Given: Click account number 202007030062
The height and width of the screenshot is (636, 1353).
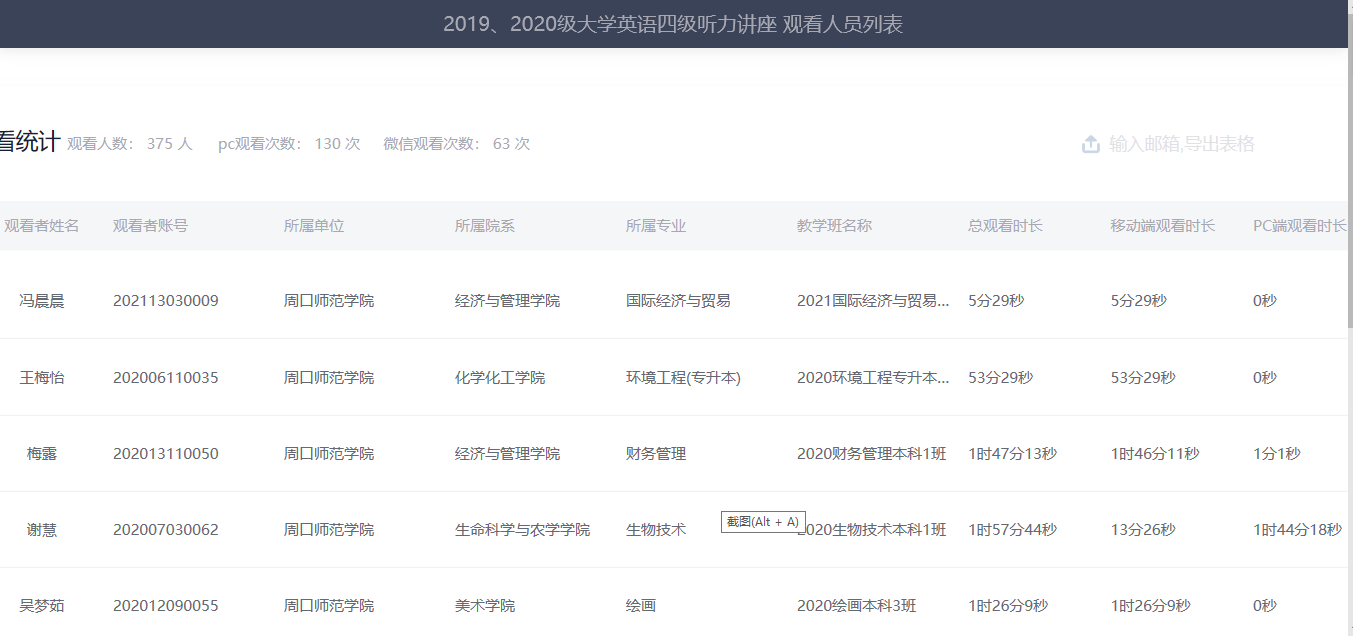Looking at the screenshot, I should (x=165, y=530).
